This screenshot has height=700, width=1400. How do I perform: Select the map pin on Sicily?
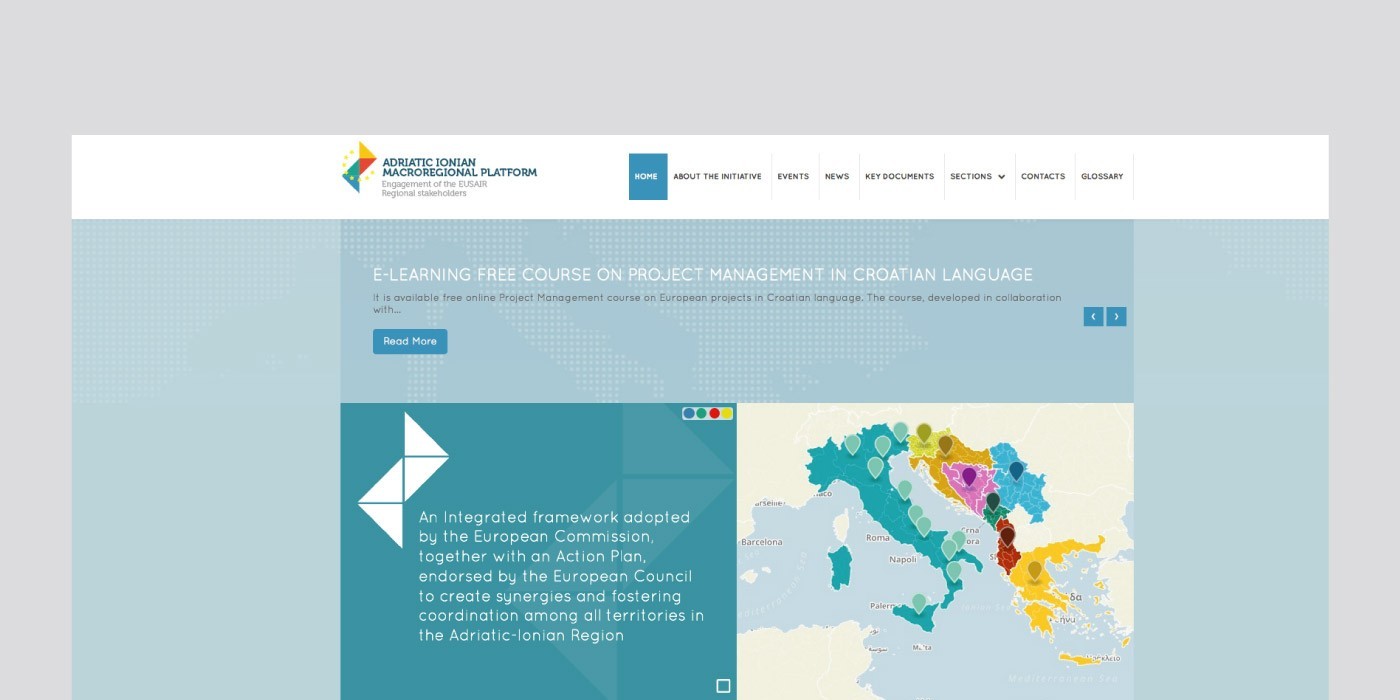919,603
